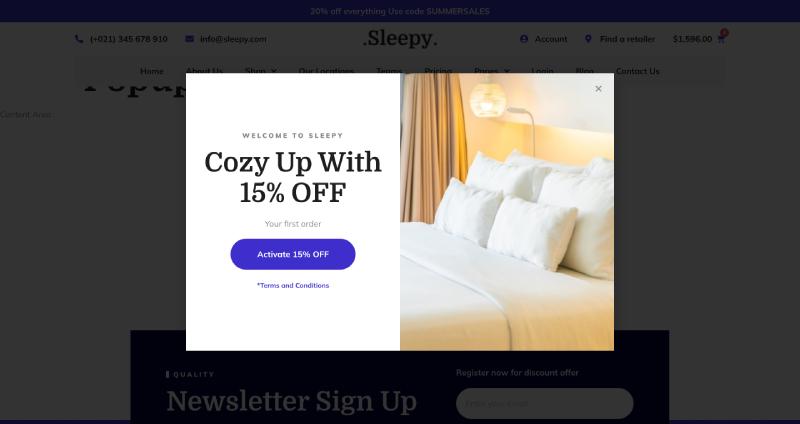The height and width of the screenshot is (424, 800).
Task: Click the info@sleepy.com email link
Action: coord(233,39)
